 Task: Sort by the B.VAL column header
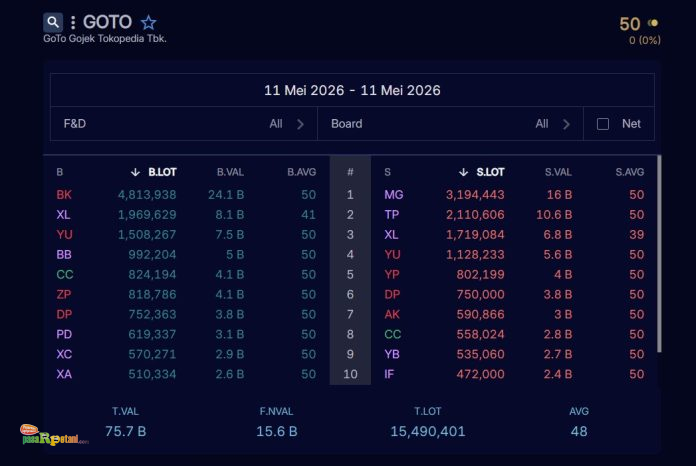pos(230,172)
